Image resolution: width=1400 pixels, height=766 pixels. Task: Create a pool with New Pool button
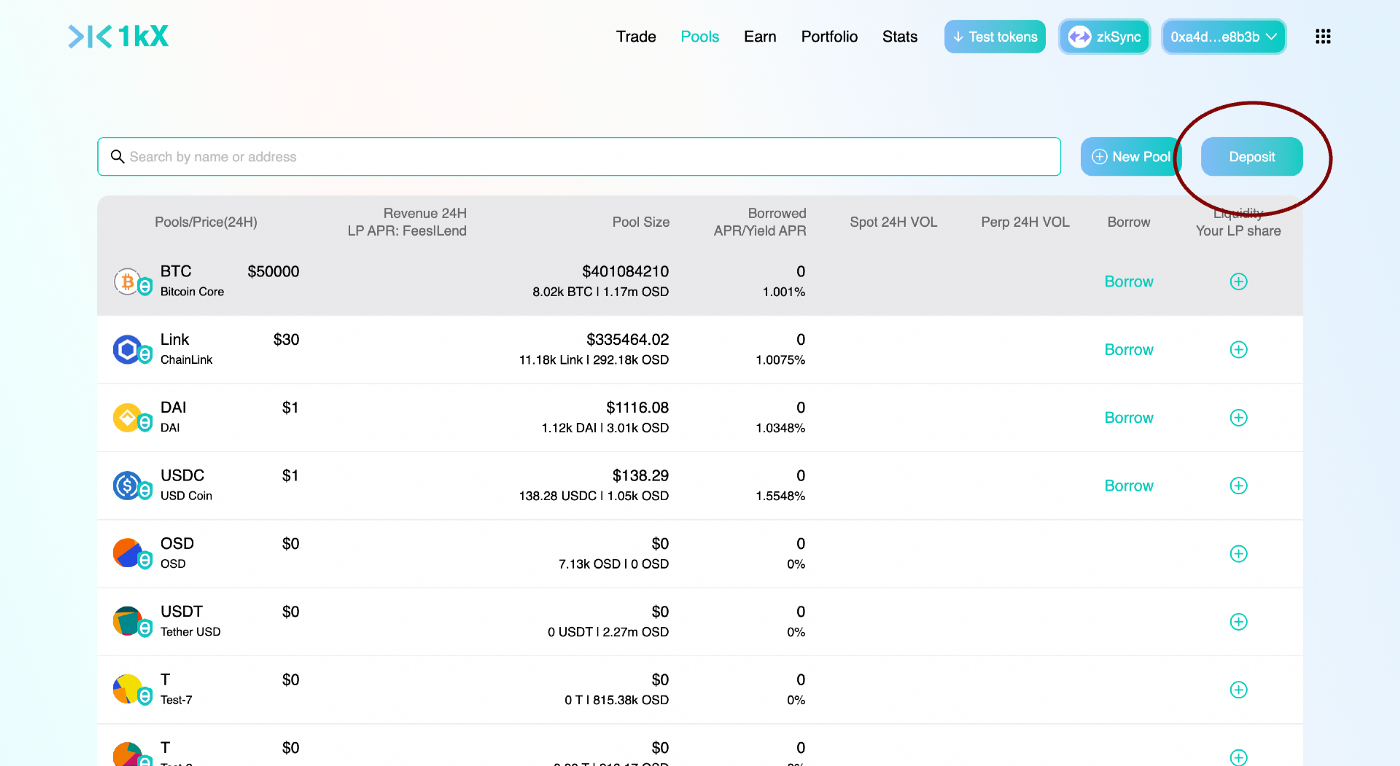[1131, 157]
